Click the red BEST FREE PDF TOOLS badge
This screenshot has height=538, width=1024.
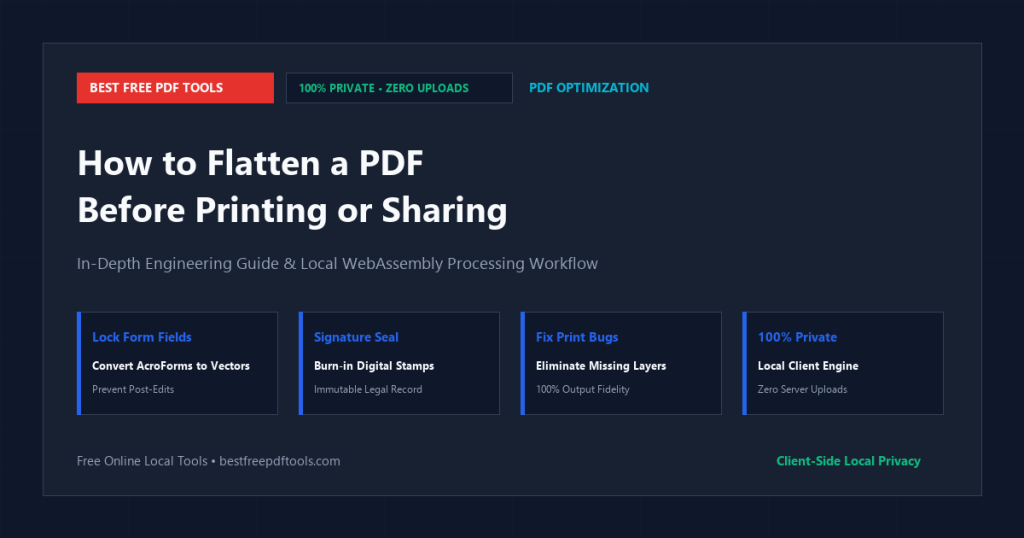pyautogui.click(x=175, y=87)
